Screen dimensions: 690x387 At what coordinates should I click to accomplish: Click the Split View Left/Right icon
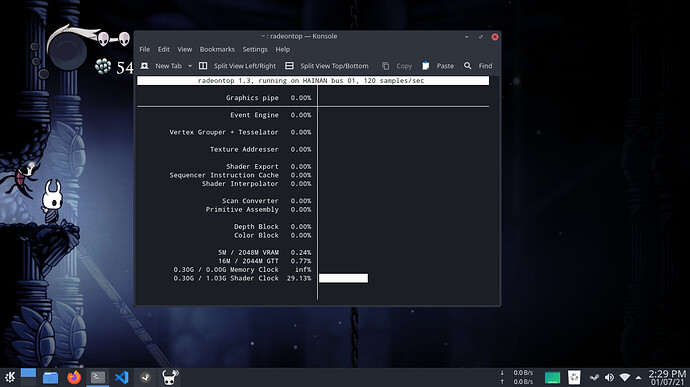203,66
